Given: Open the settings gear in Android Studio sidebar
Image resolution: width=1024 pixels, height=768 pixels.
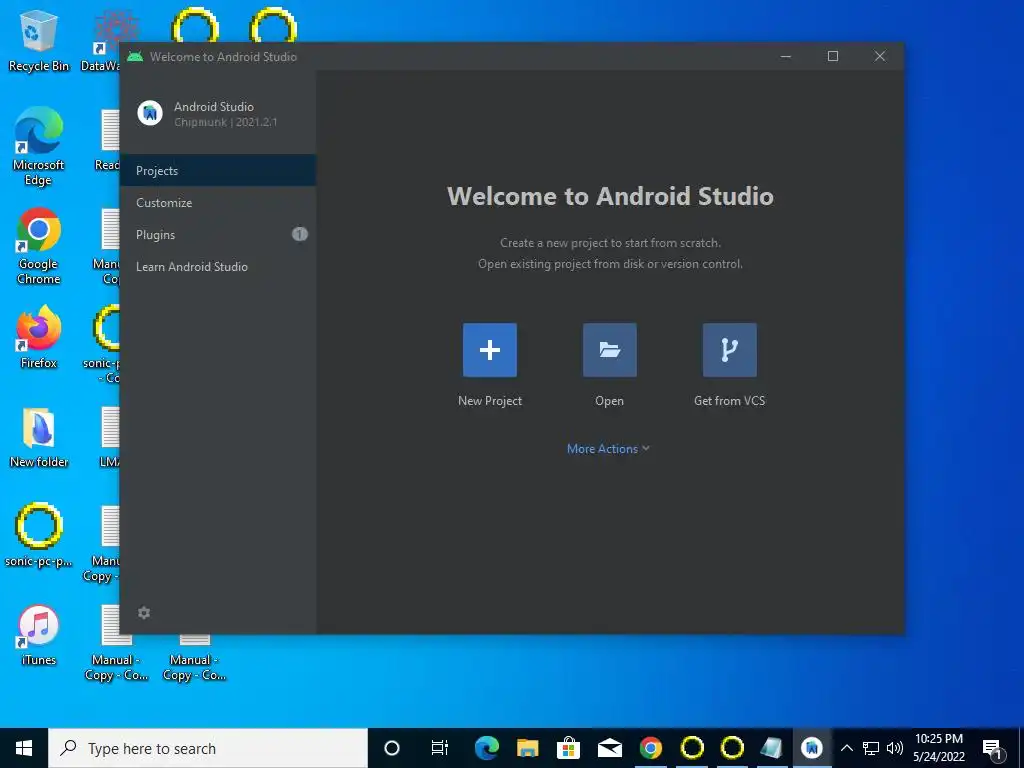Looking at the screenshot, I should pos(144,613).
